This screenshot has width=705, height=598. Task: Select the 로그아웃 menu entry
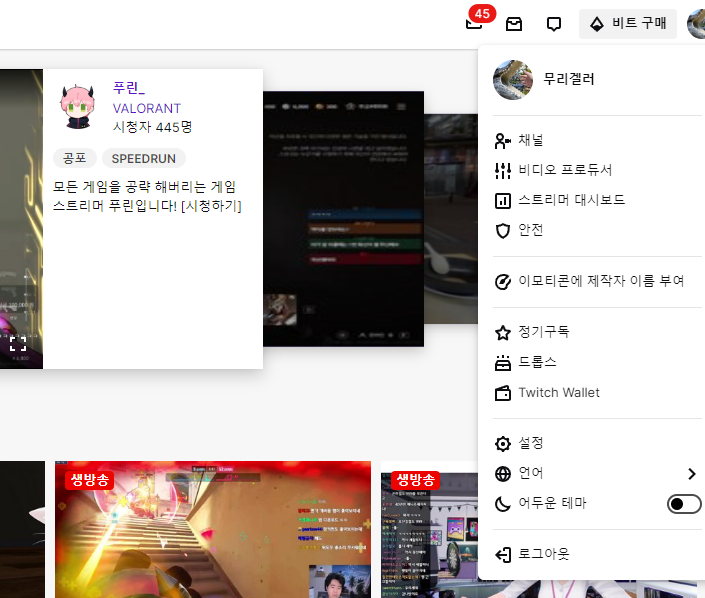[597, 554]
